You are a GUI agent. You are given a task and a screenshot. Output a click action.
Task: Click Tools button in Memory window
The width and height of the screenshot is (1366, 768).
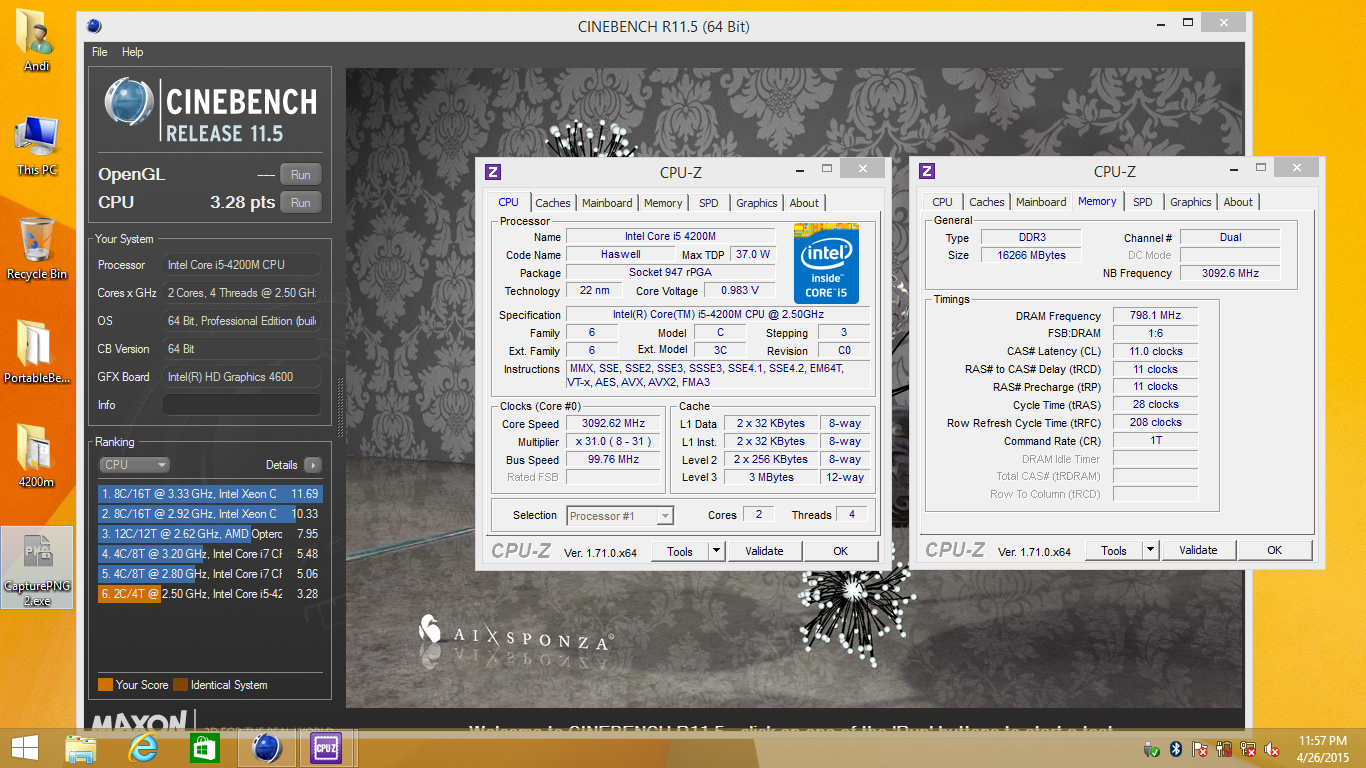(1114, 550)
